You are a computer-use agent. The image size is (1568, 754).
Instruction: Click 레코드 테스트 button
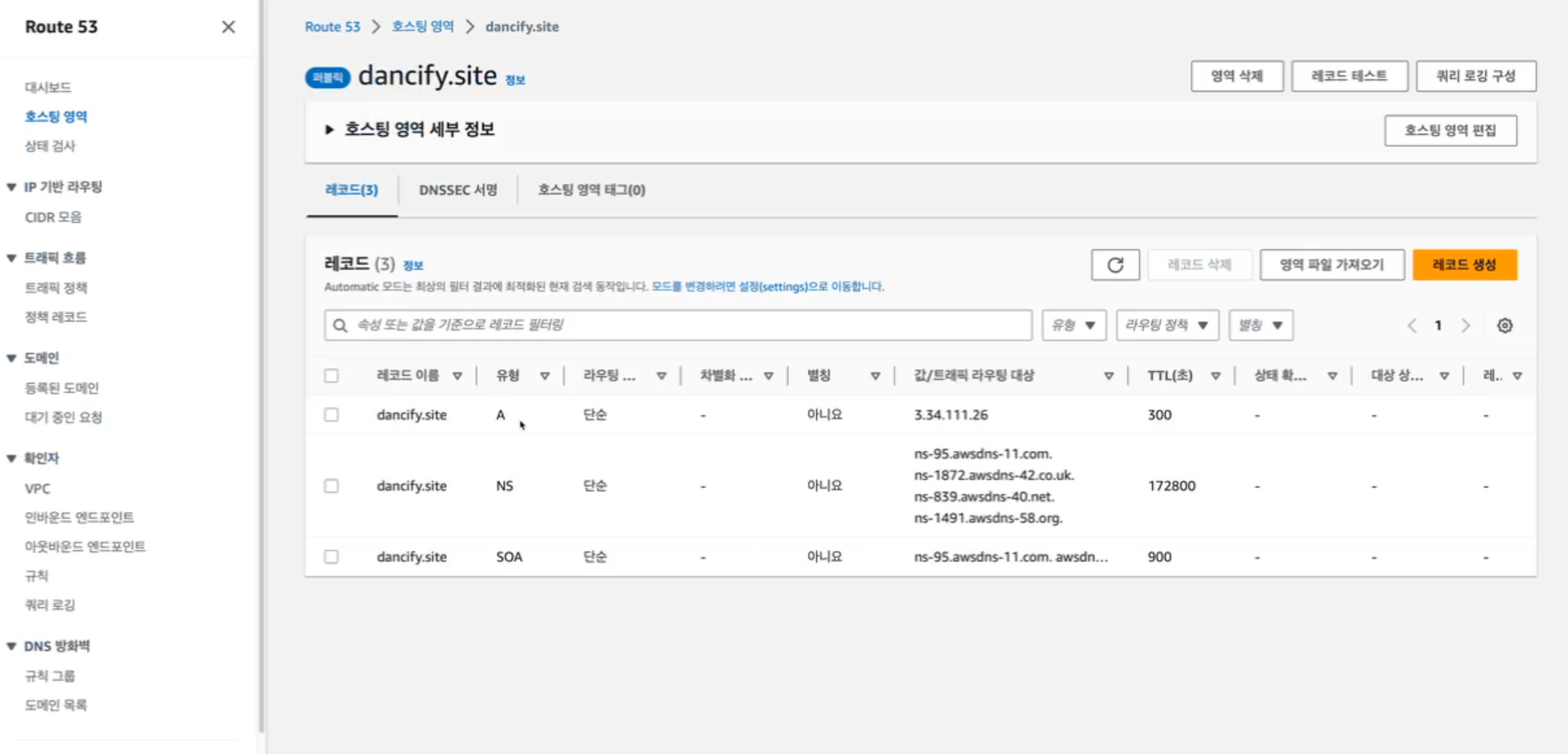pyautogui.click(x=1349, y=76)
